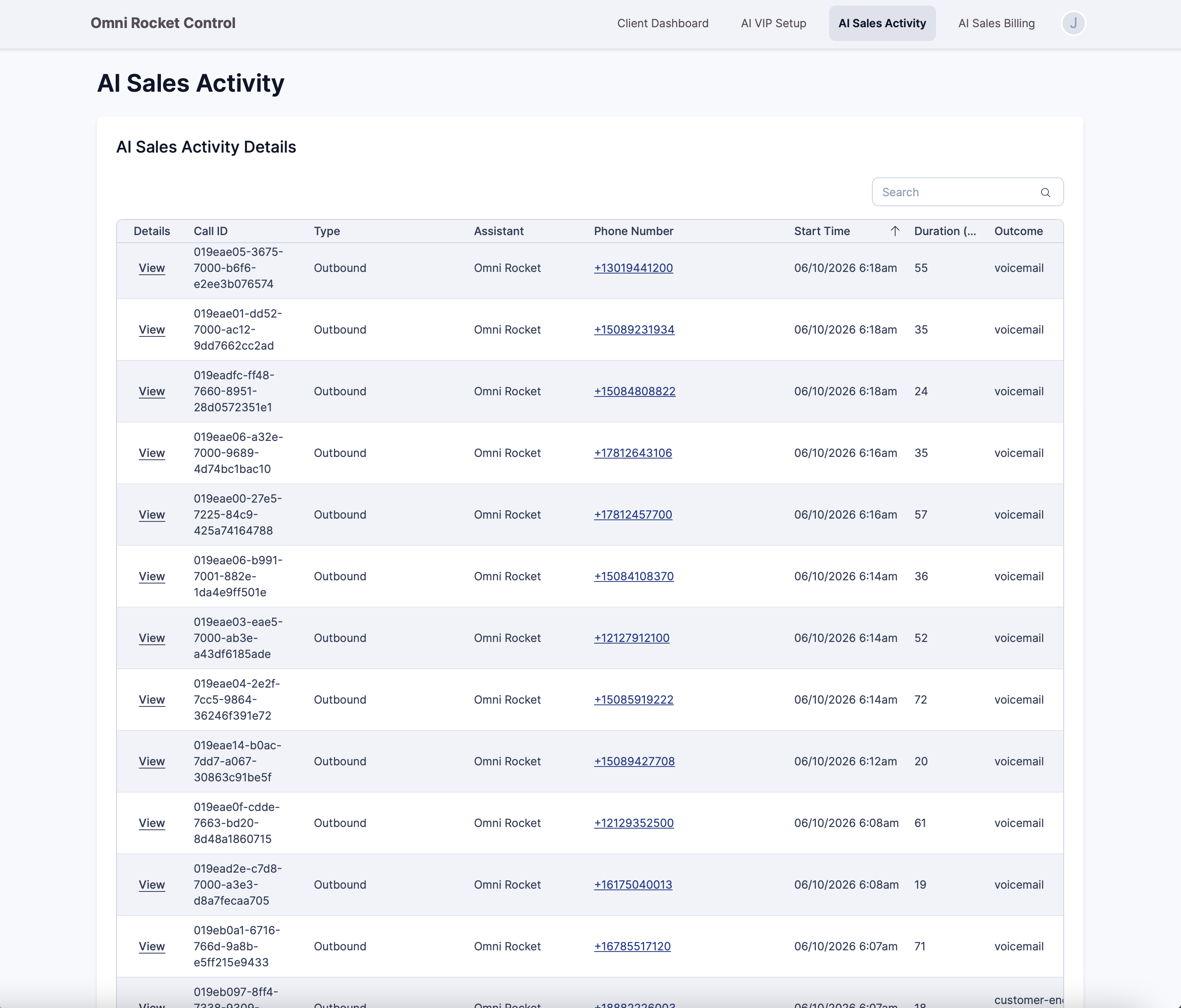The height and width of the screenshot is (1008, 1181).
Task: View details for call 019eae01-dd52
Action: (x=152, y=330)
